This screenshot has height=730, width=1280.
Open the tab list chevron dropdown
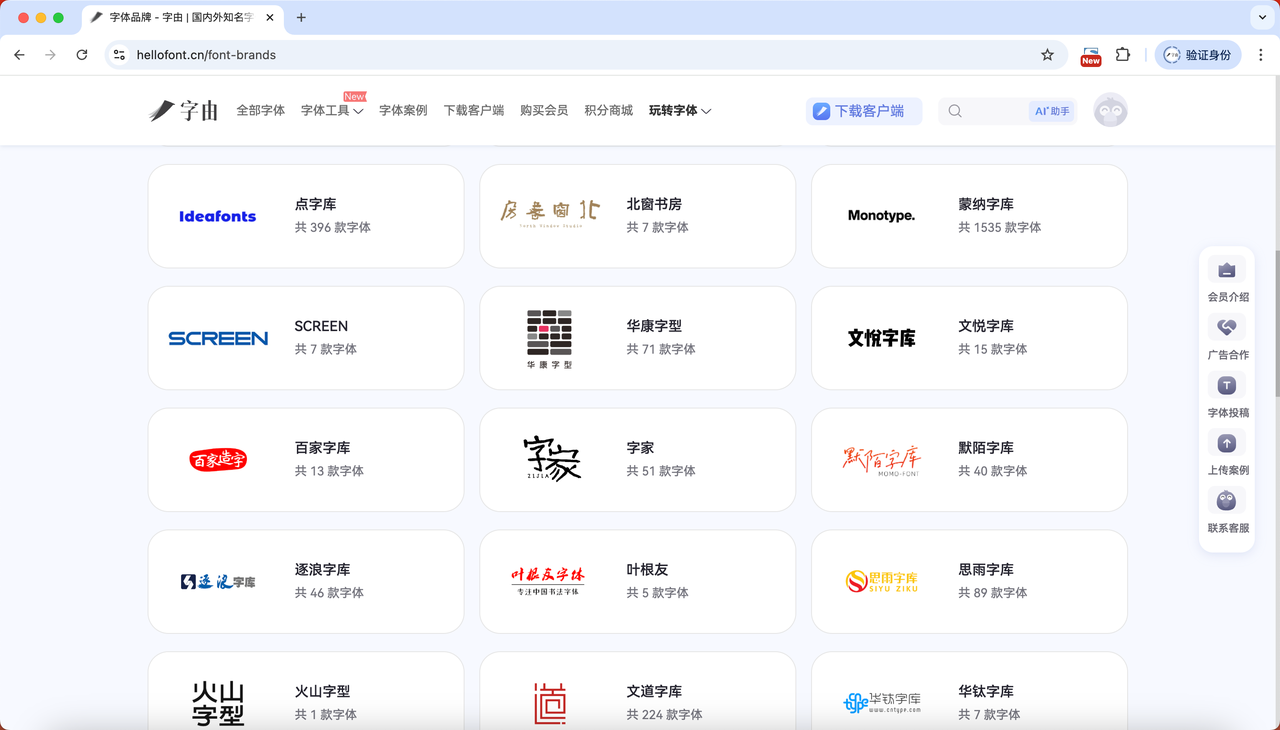coord(1262,17)
